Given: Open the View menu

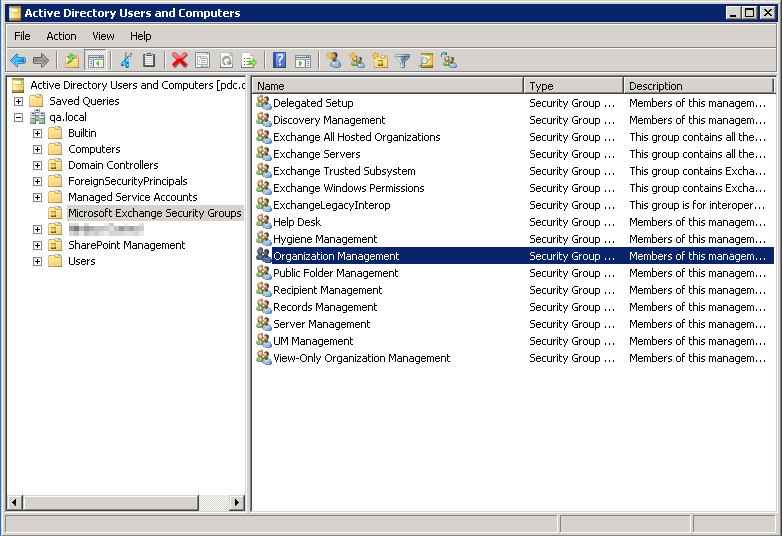Looking at the screenshot, I should (103, 36).
